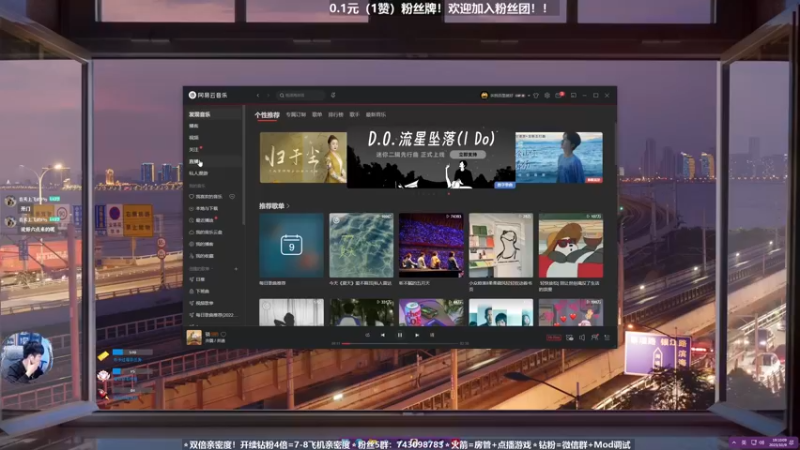Skip to next track

tap(417, 335)
